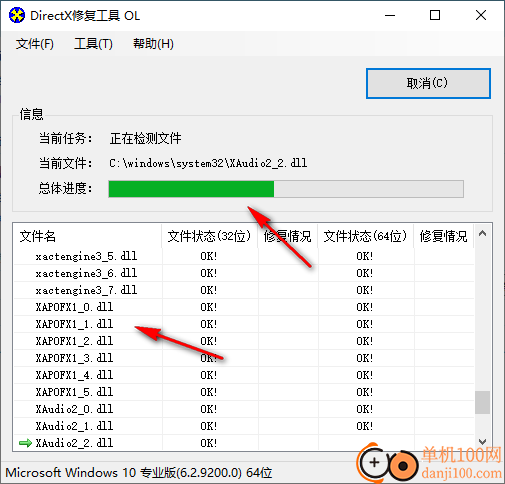Select the XAudio2_1.dll row
Image resolution: width=505 pixels, height=484 pixels.
[244, 426]
